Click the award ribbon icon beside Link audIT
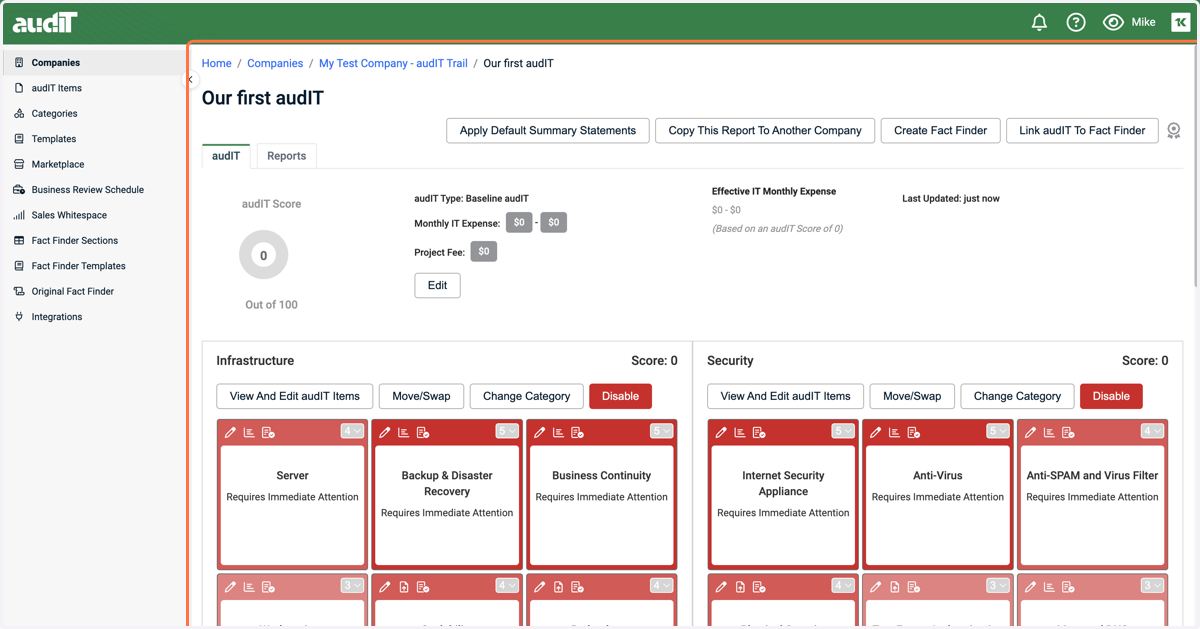 tap(1174, 131)
